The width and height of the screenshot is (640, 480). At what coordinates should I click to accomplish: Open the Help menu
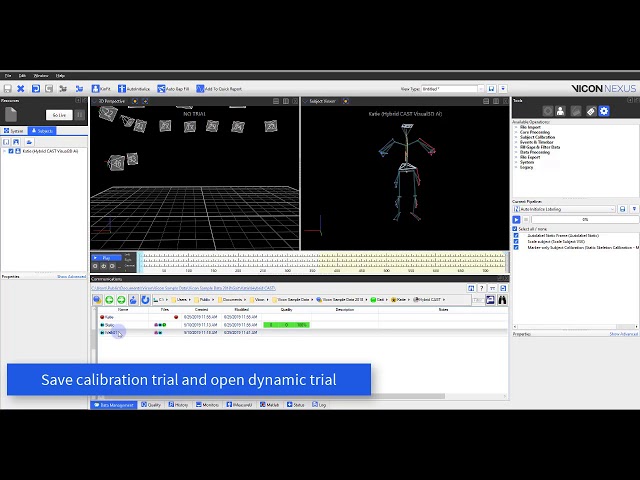(x=60, y=76)
